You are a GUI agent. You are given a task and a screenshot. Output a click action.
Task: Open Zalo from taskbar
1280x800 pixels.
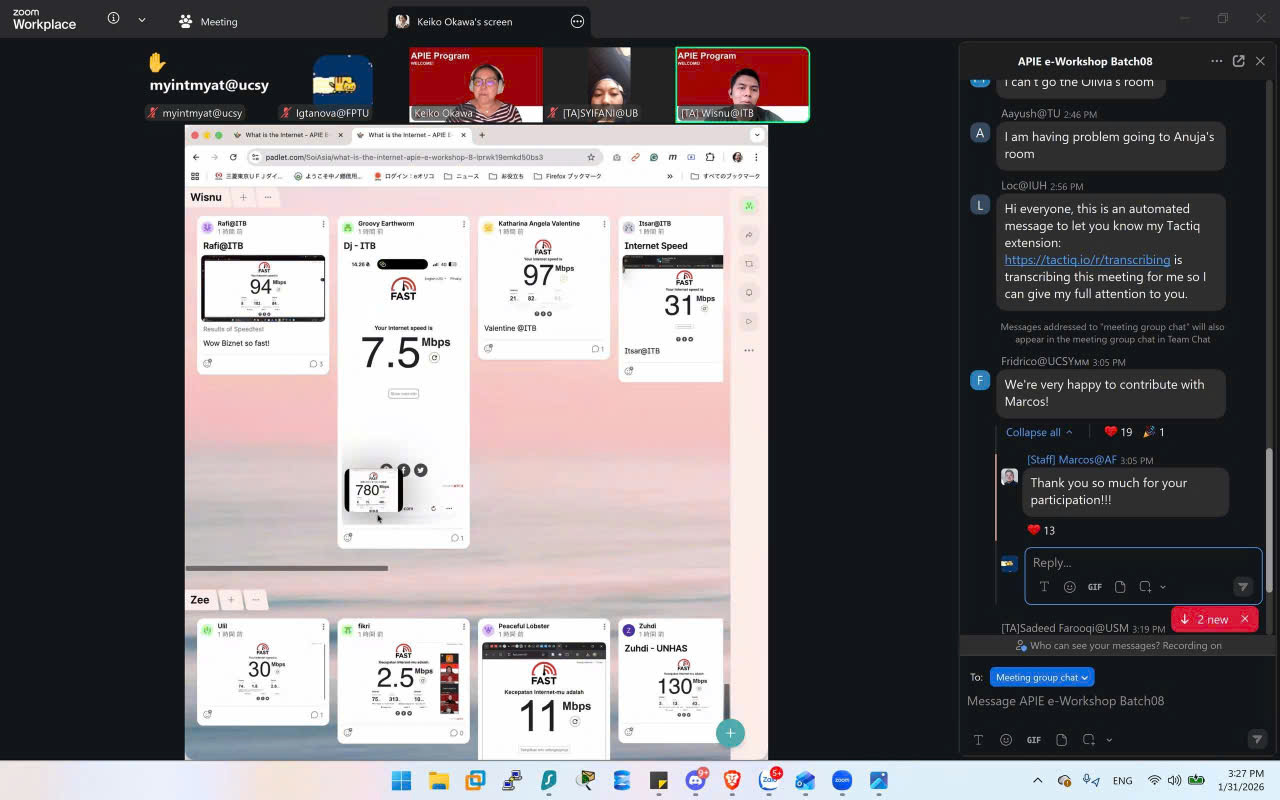point(770,780)
